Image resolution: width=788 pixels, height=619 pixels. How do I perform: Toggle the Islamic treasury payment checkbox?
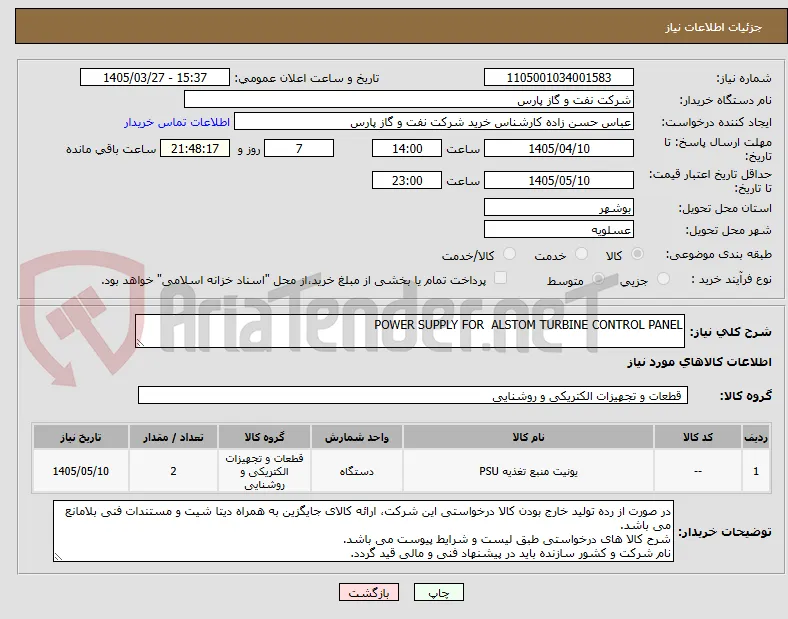point(501,278)
